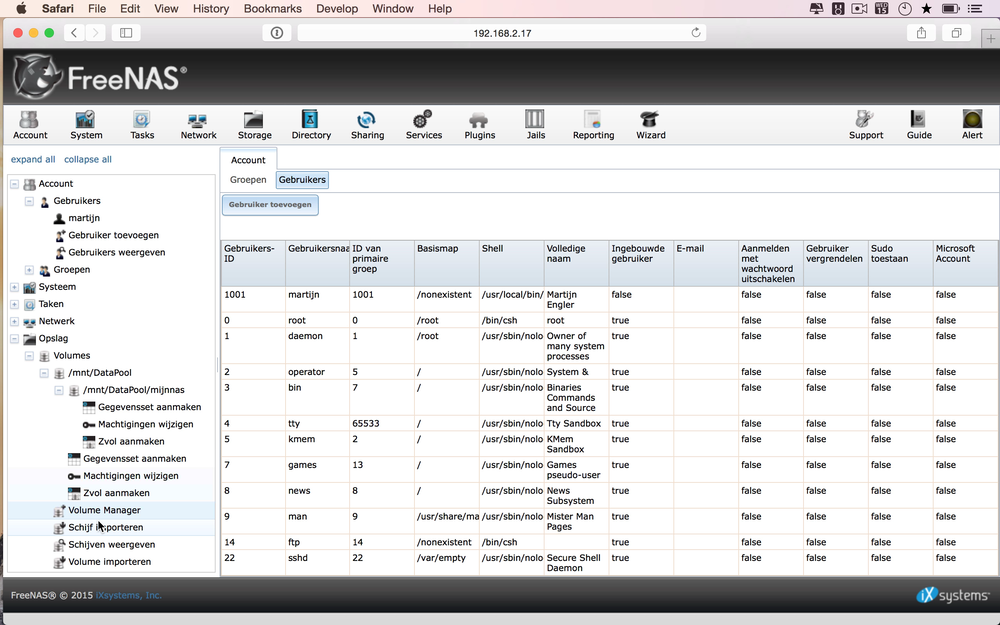Select the root user table row

[610, 320]
